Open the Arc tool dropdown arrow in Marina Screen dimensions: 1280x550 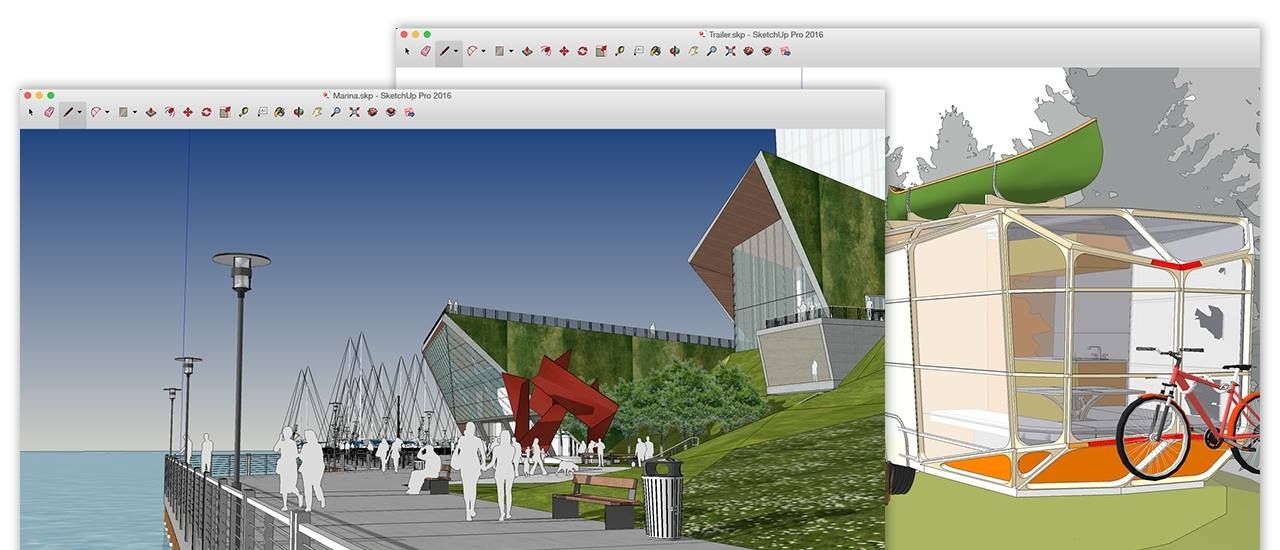(x=107, y=112)
